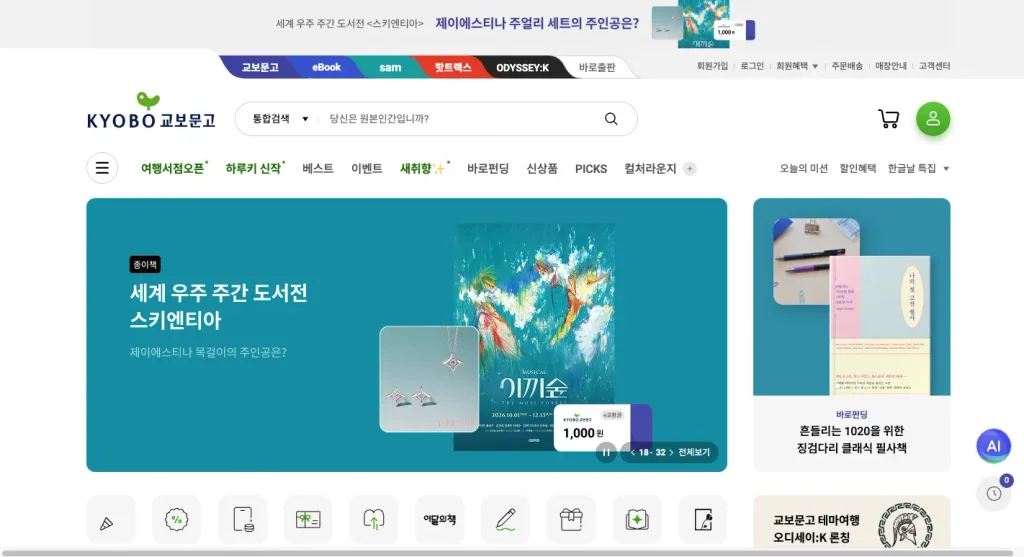Open the shopping cart icon
Image resolution: width=1024 pixels, height=557 pixels.
[888, 119]
